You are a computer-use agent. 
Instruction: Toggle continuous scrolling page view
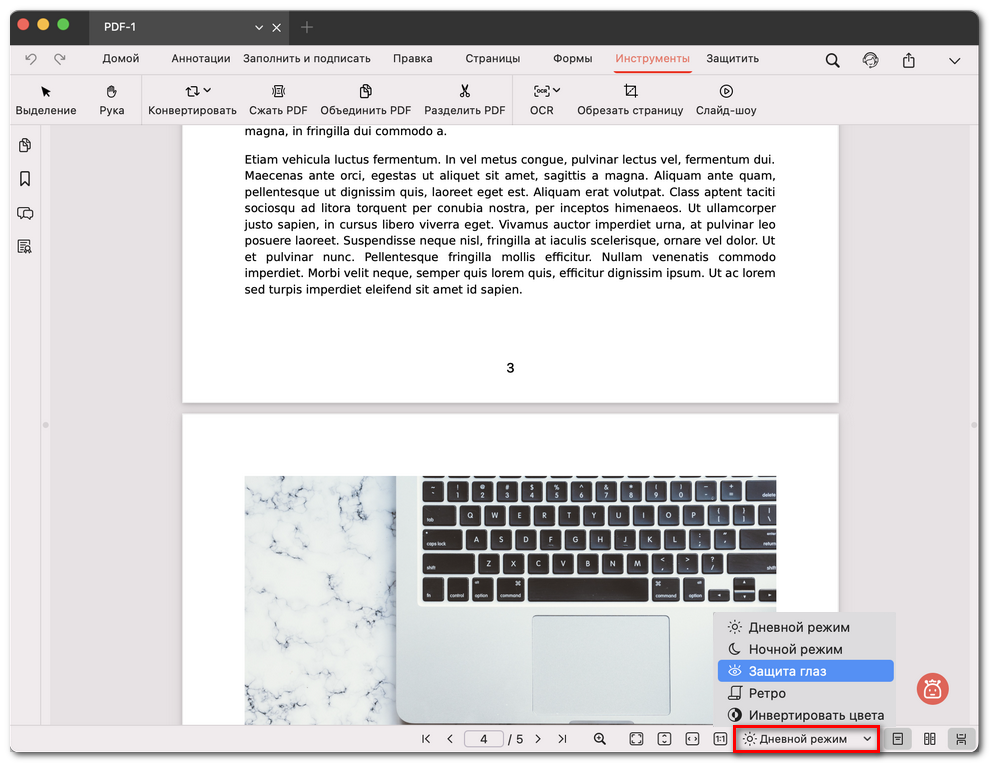point(961,739)
